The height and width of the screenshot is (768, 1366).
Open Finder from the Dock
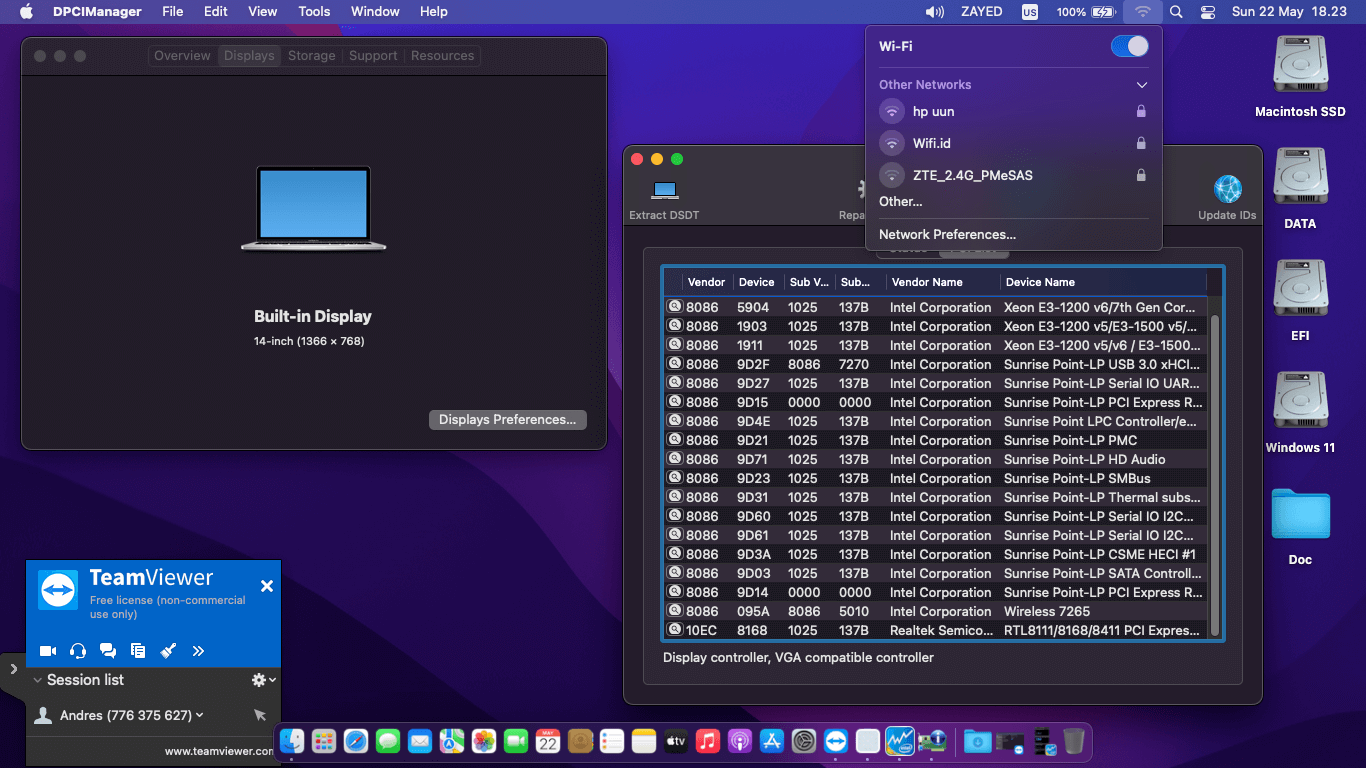pyautogui.click(x=292, y=741)
